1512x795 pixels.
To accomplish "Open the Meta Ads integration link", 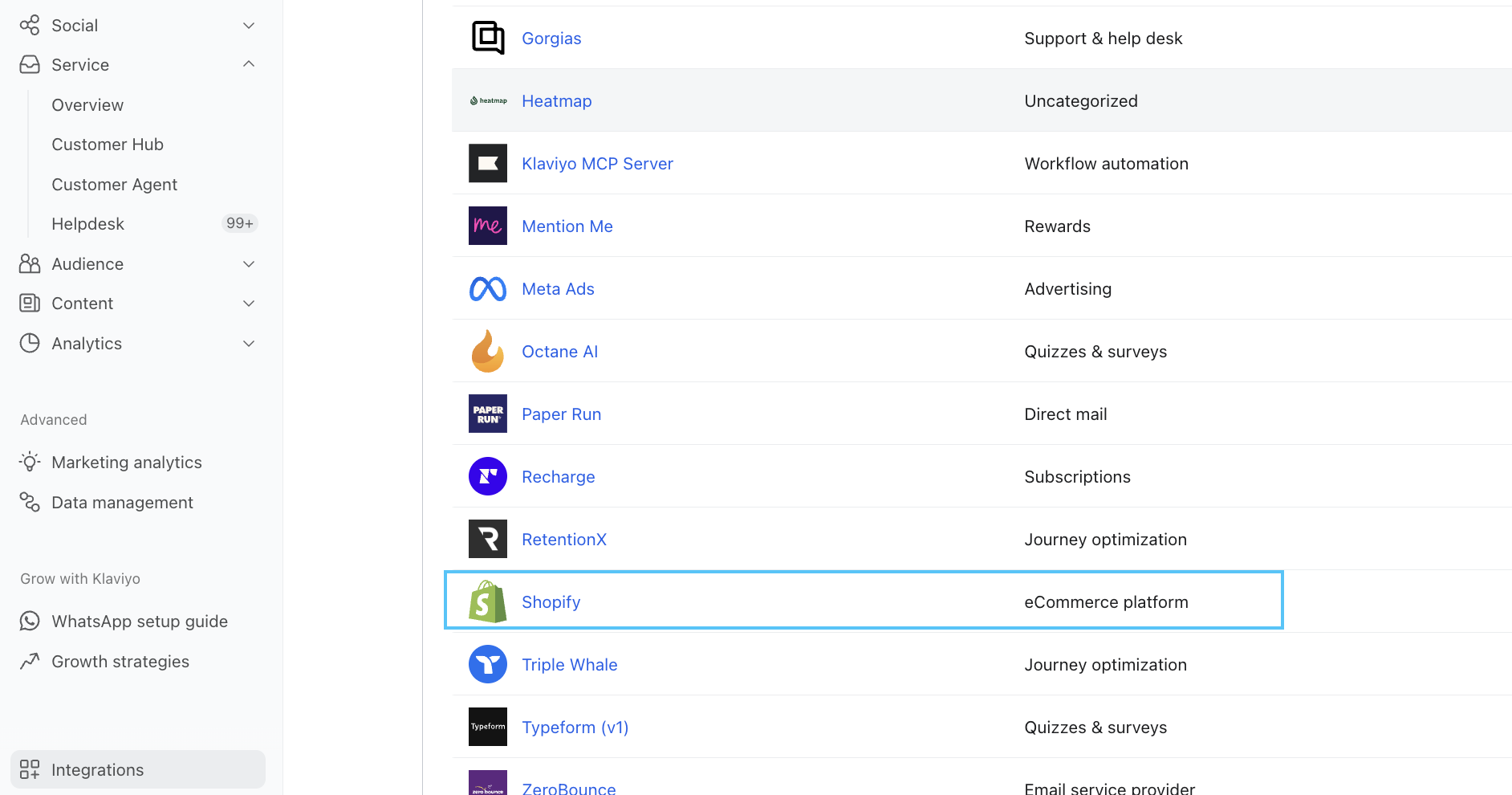I will [558, 288].
